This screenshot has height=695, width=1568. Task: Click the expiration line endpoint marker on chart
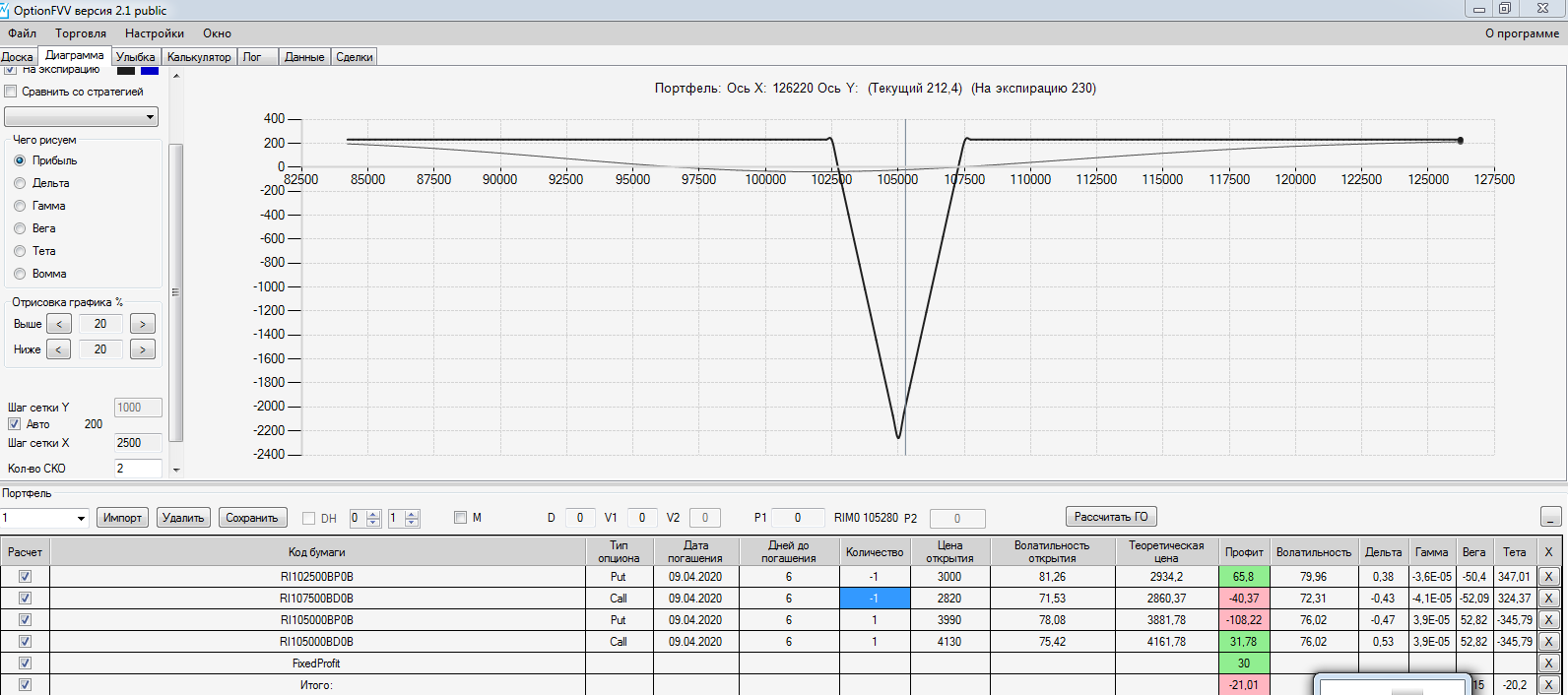coord(1460,141)
